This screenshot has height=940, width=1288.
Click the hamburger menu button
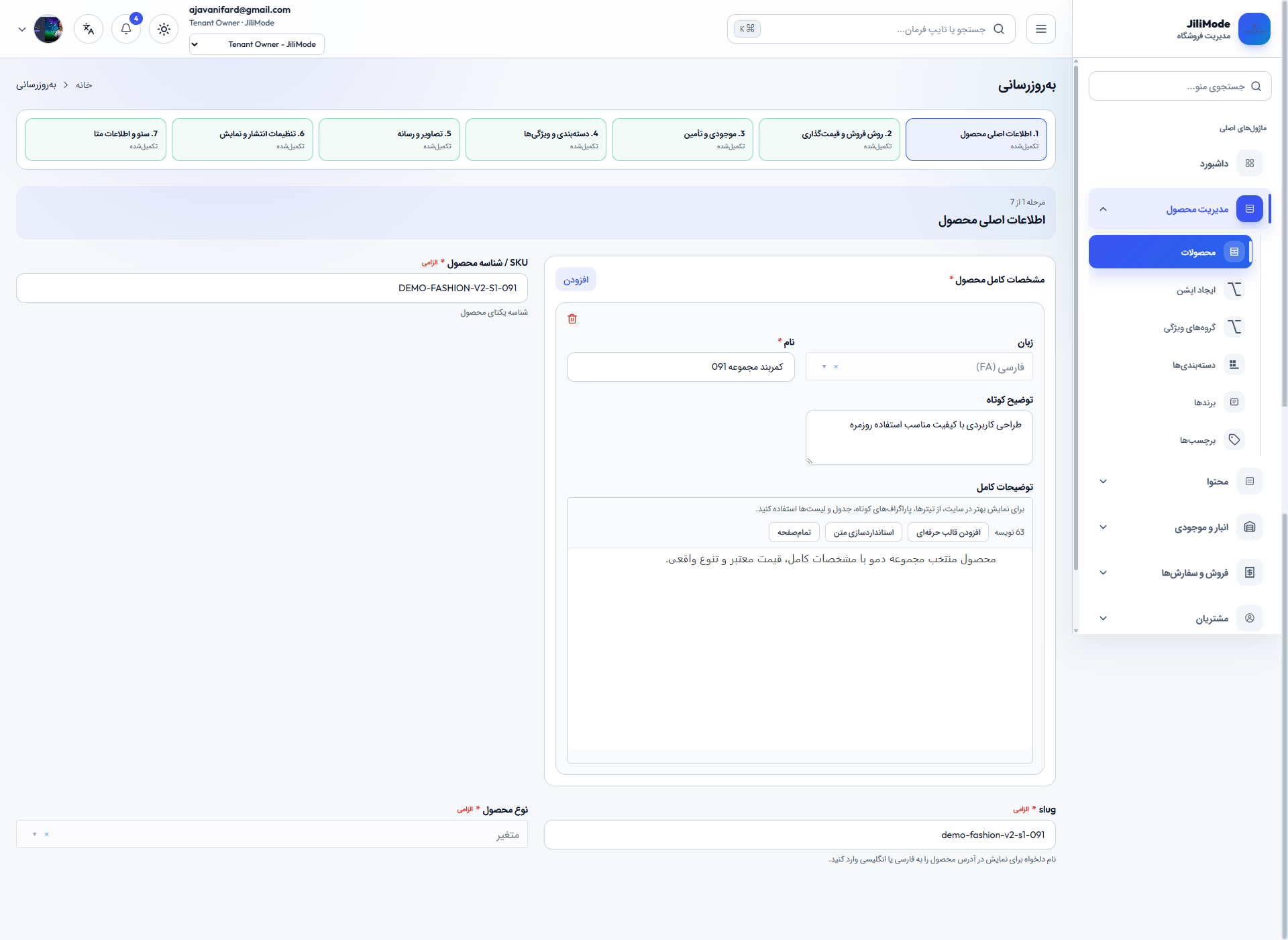click(1041, 29)
